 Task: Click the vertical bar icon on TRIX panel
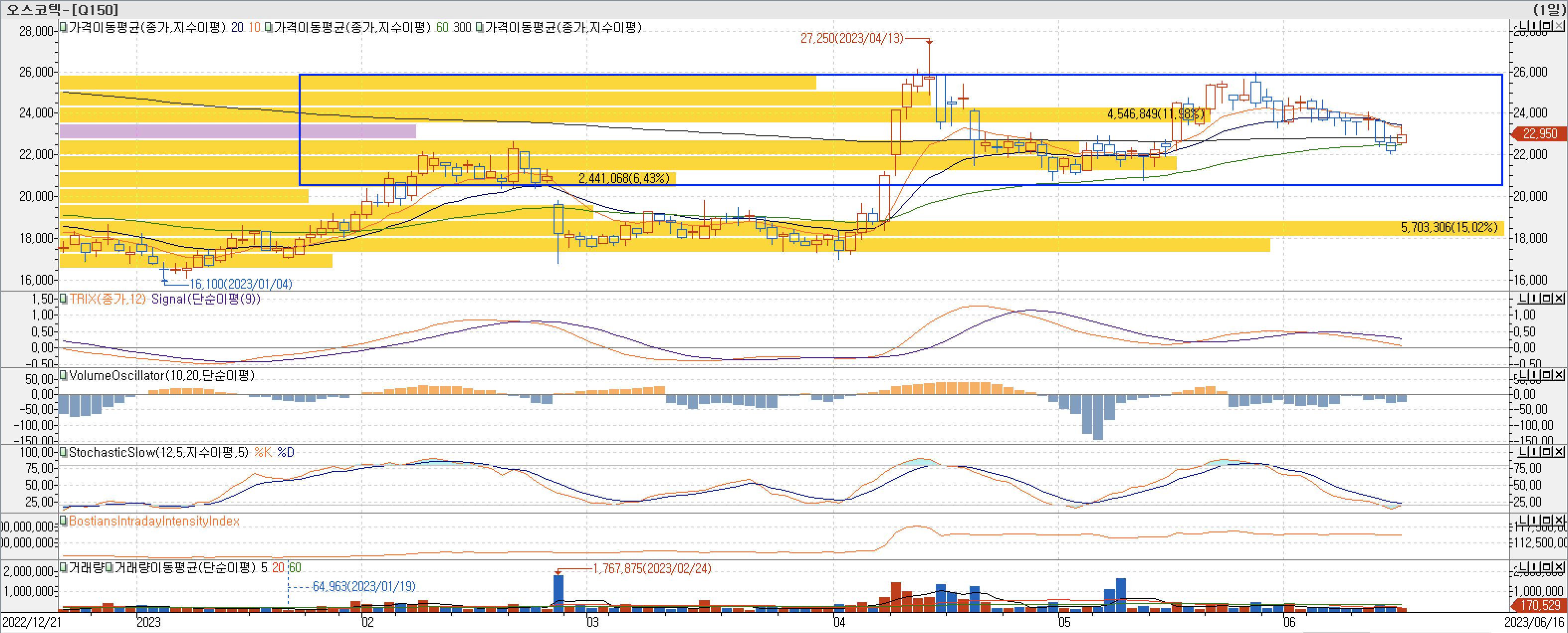1536,298
